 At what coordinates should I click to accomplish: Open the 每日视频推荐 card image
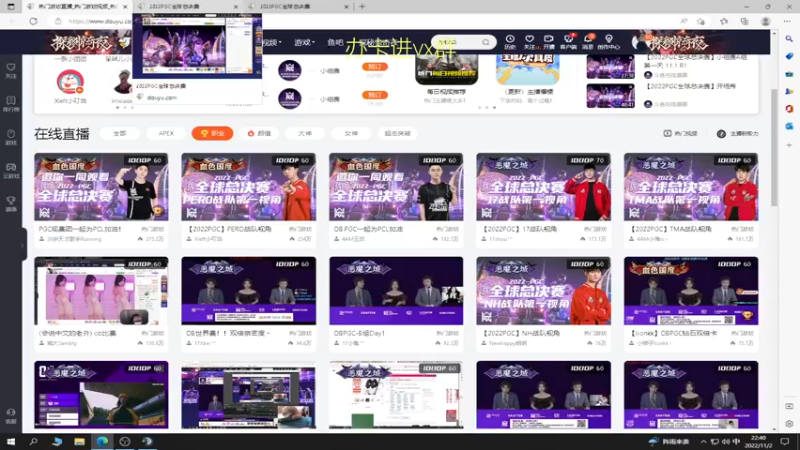coord(446,70)
